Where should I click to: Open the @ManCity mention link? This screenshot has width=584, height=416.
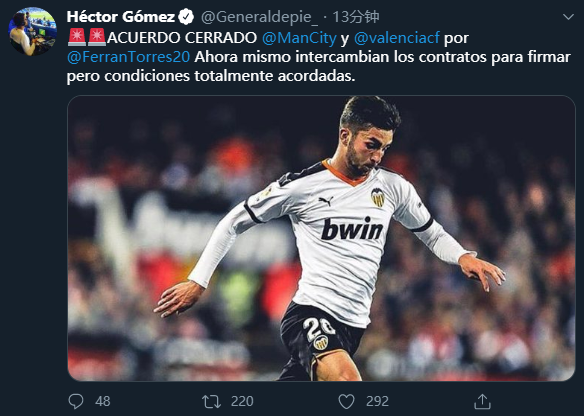coord(299,38)
